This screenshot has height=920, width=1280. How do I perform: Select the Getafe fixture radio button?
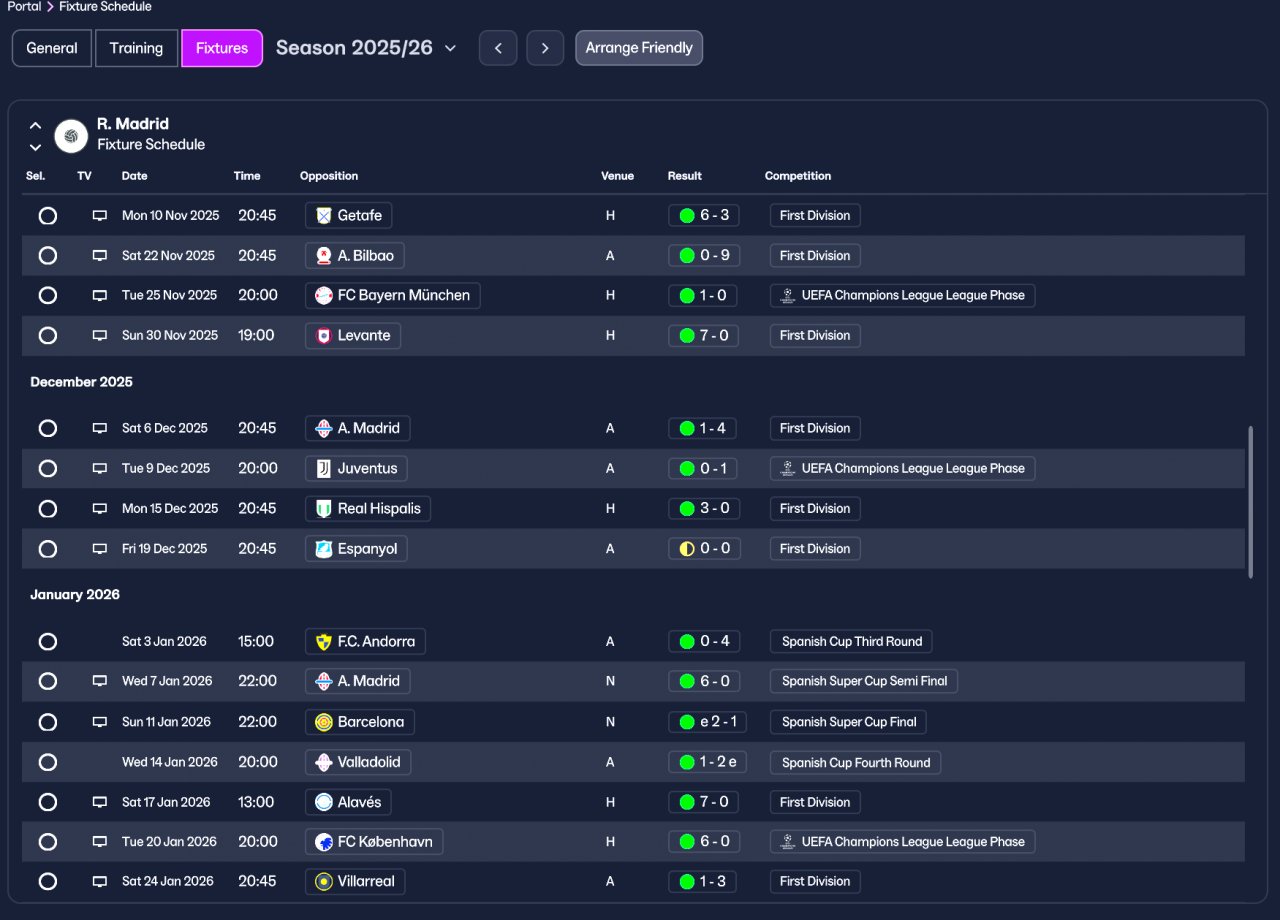47,215
